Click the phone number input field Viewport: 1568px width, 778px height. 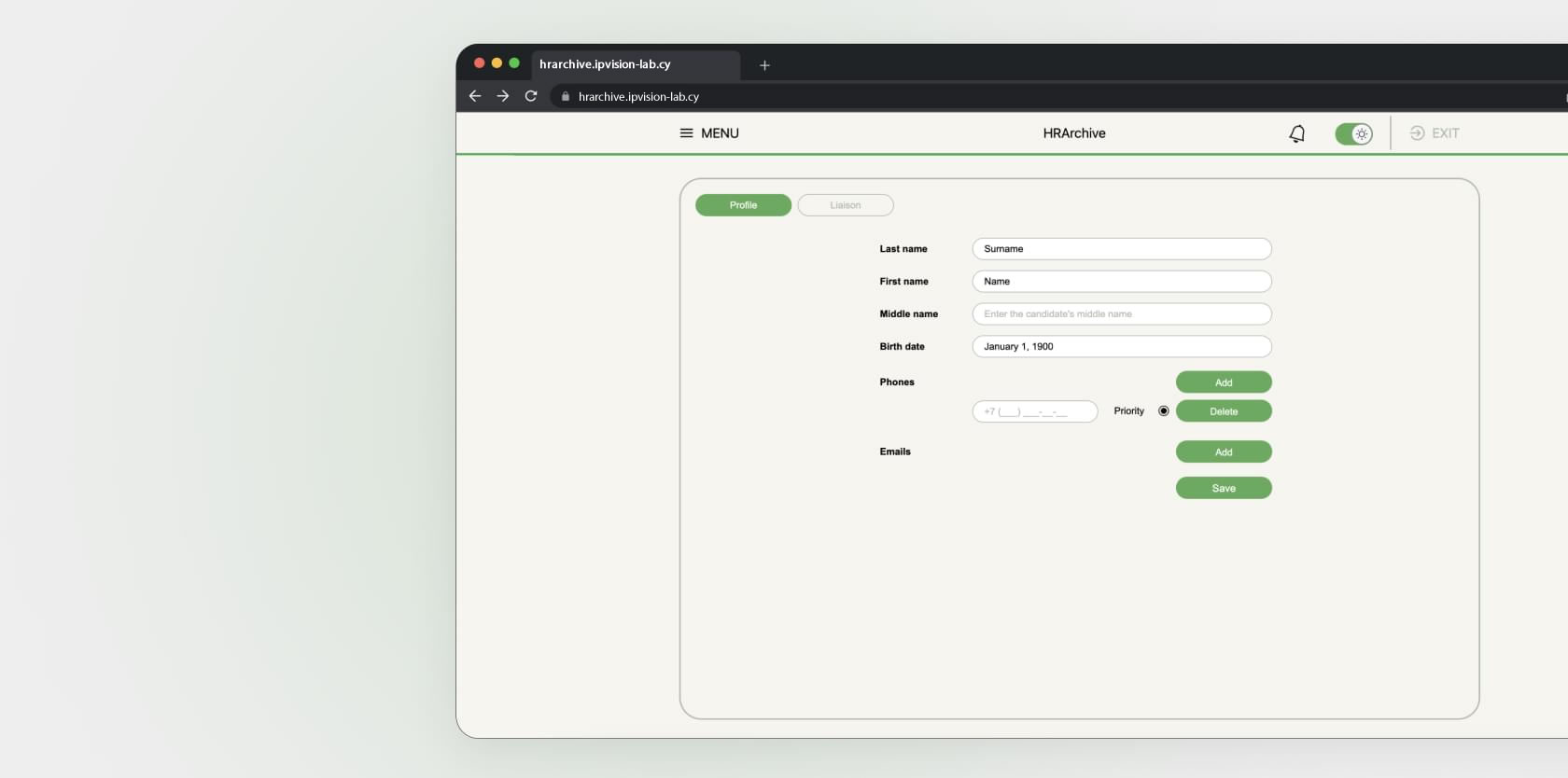pyautogui.click(x=1034, y=411)
